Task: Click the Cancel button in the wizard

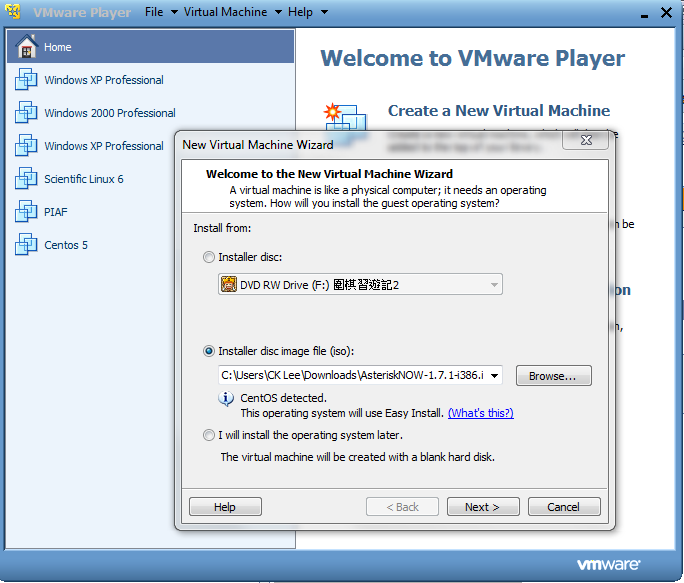Action: pos(564,507)
